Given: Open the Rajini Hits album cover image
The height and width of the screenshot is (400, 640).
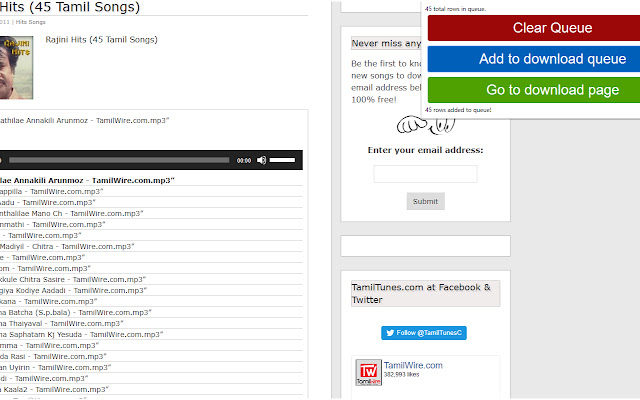Looking at the screenshot, I should click(16, 67).
